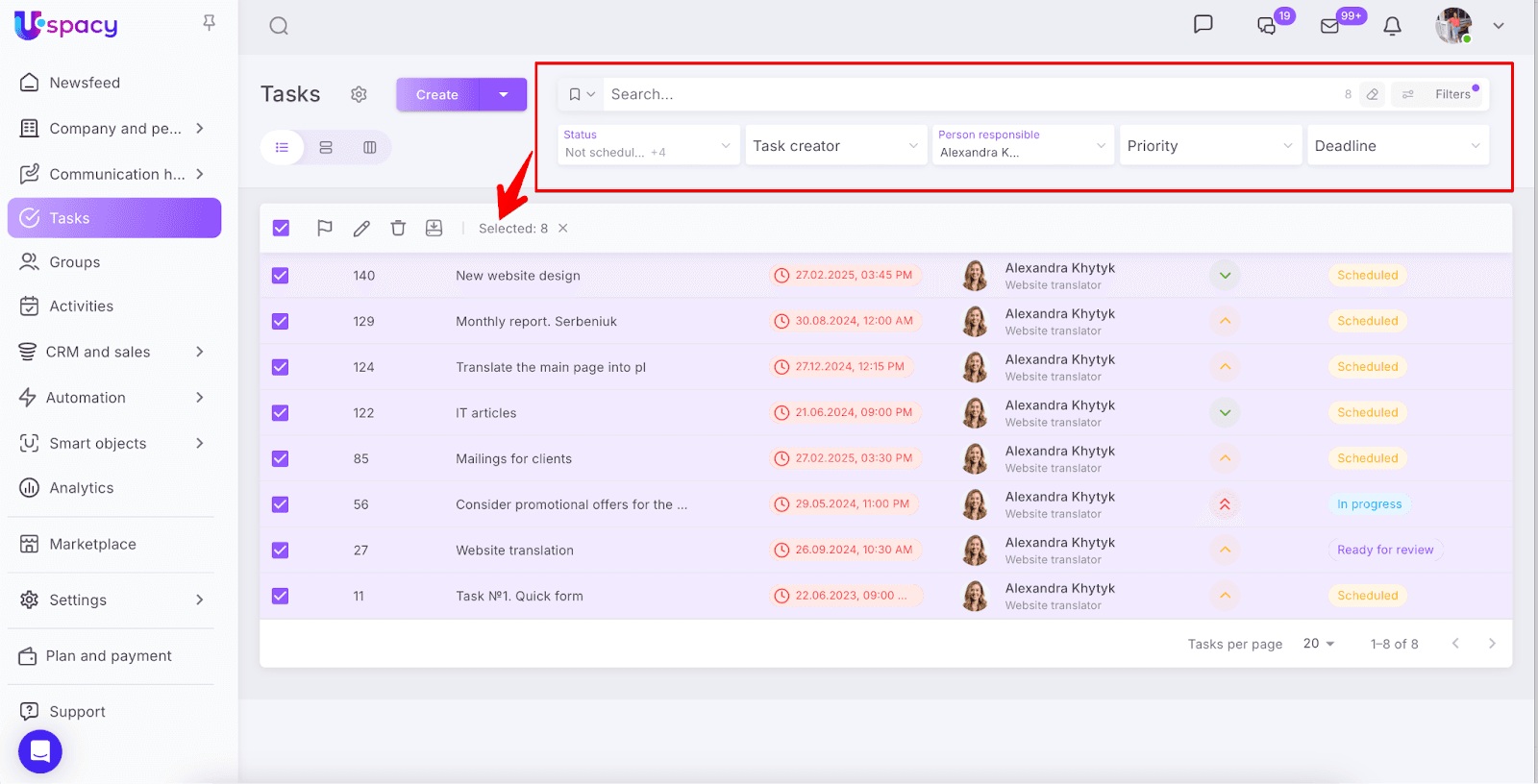The height and width of the screenshot is (784, 1538).
Task: Expand the Create button dropdown arrow
Action: click(504, 94)
